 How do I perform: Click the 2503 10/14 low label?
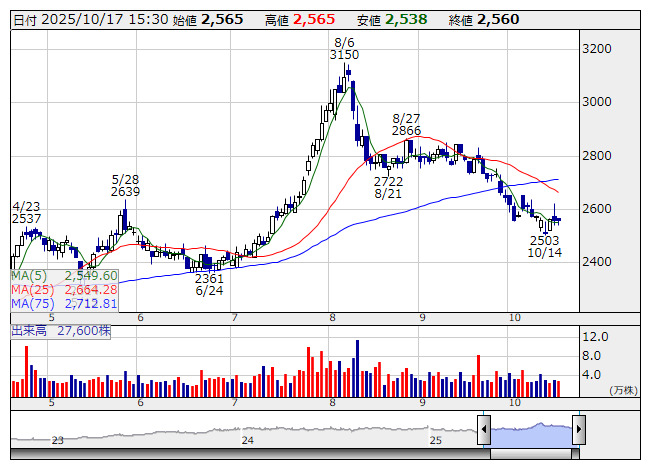(544, 246)
